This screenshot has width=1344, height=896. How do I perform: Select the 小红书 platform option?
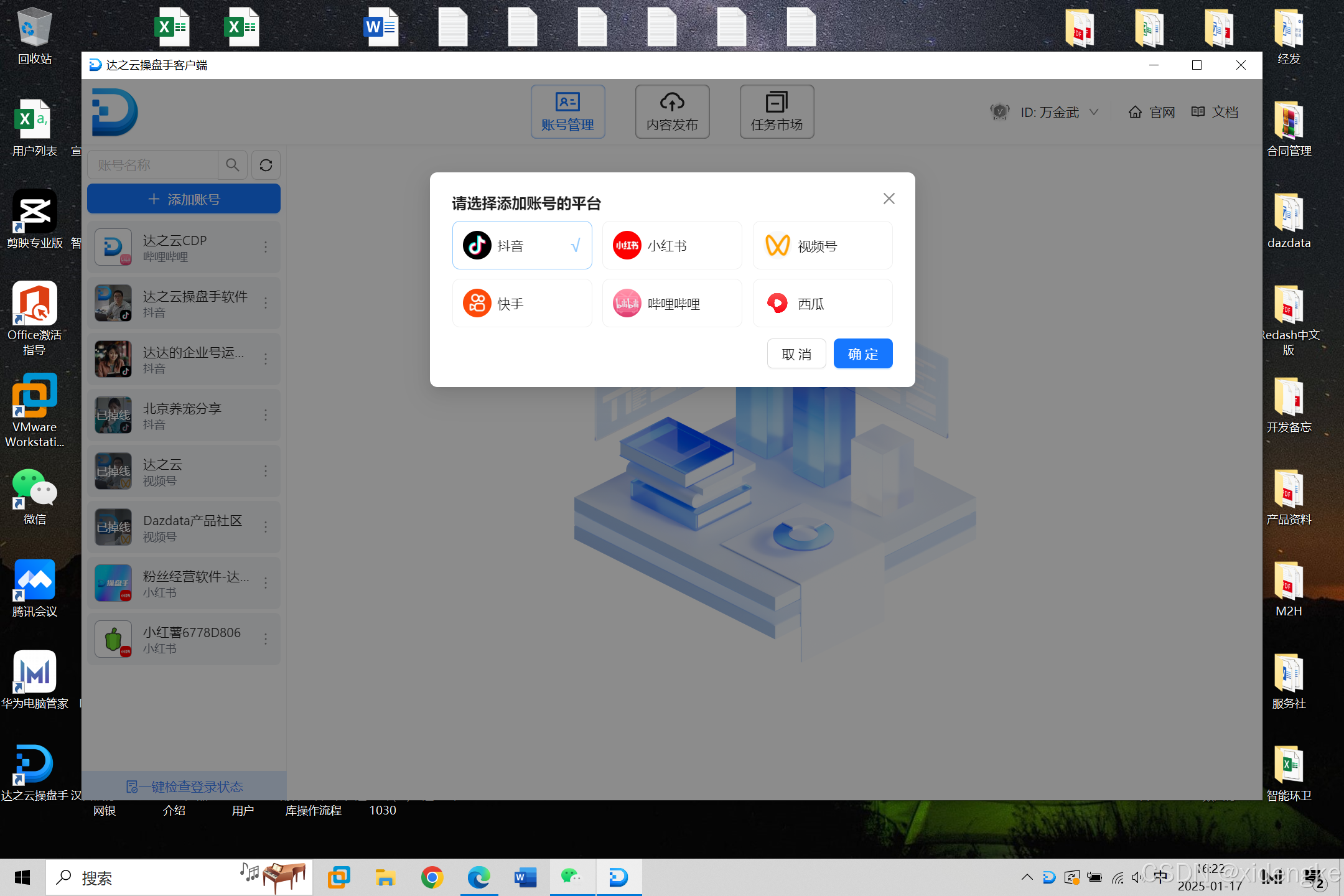click(671, 245)
